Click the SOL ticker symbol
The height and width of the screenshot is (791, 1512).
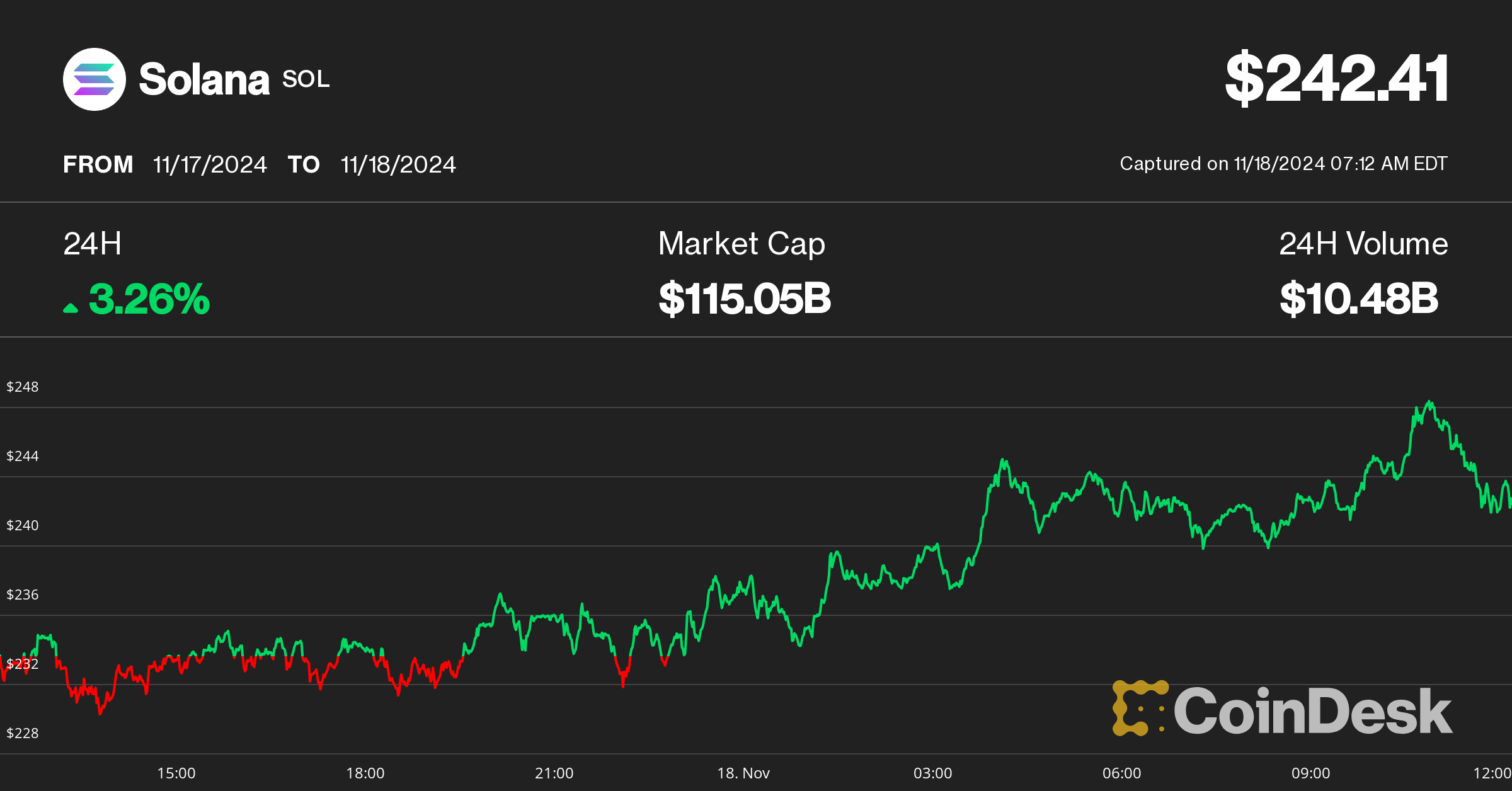[x=306, y=79]
